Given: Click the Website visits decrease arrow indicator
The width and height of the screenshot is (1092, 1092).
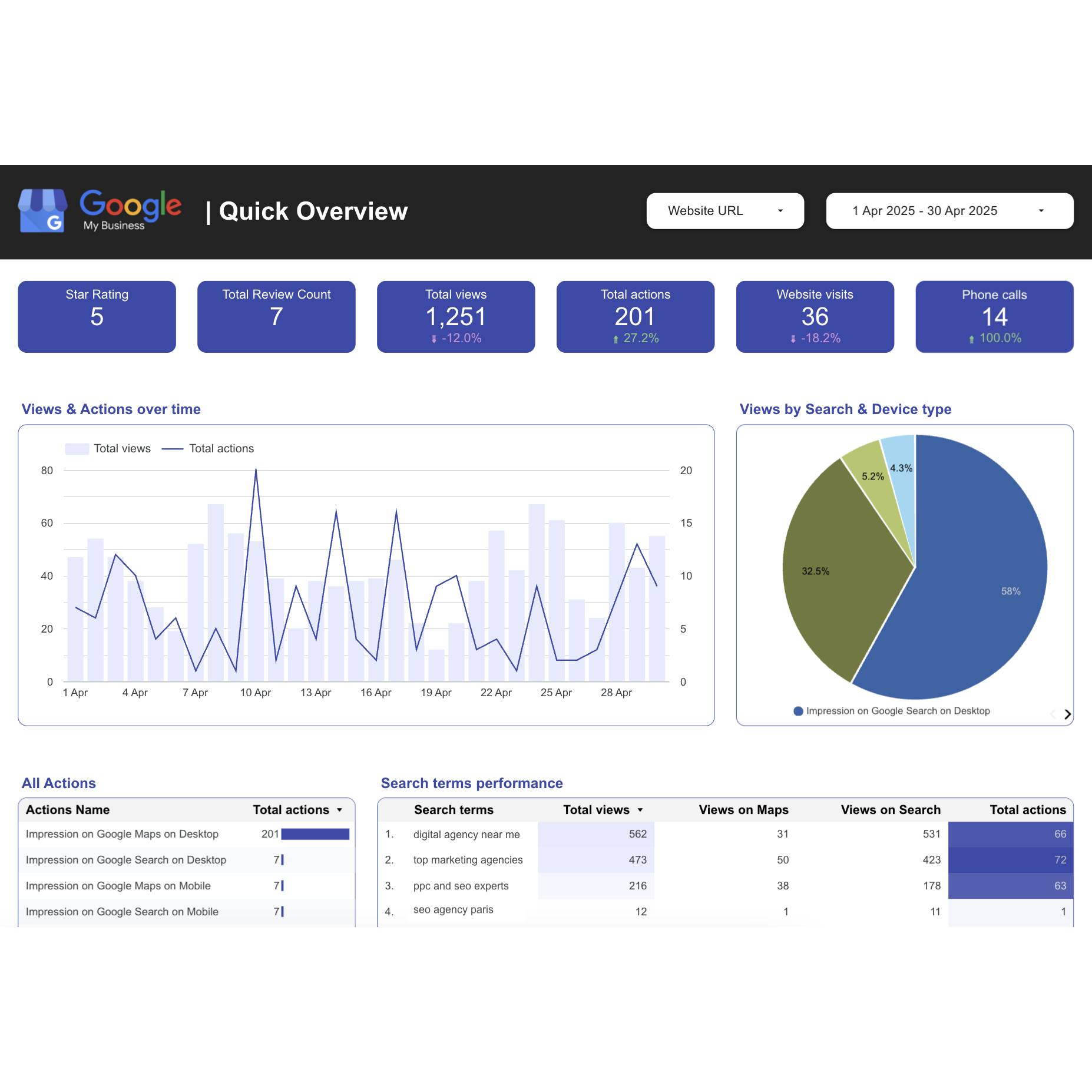Looking at the screenshot, I should (793, 339).
